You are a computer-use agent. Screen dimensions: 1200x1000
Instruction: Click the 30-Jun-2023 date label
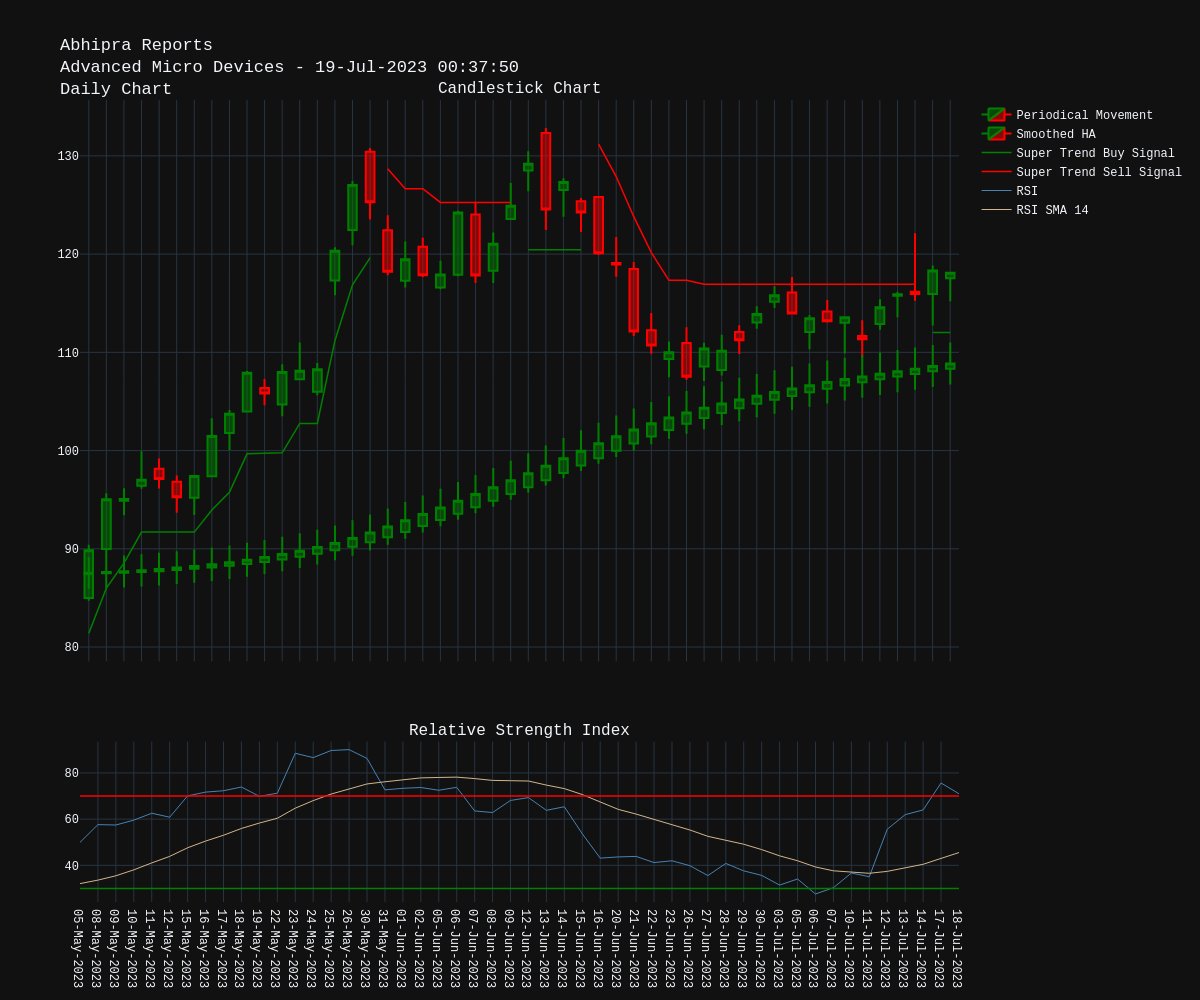[760, 948]
